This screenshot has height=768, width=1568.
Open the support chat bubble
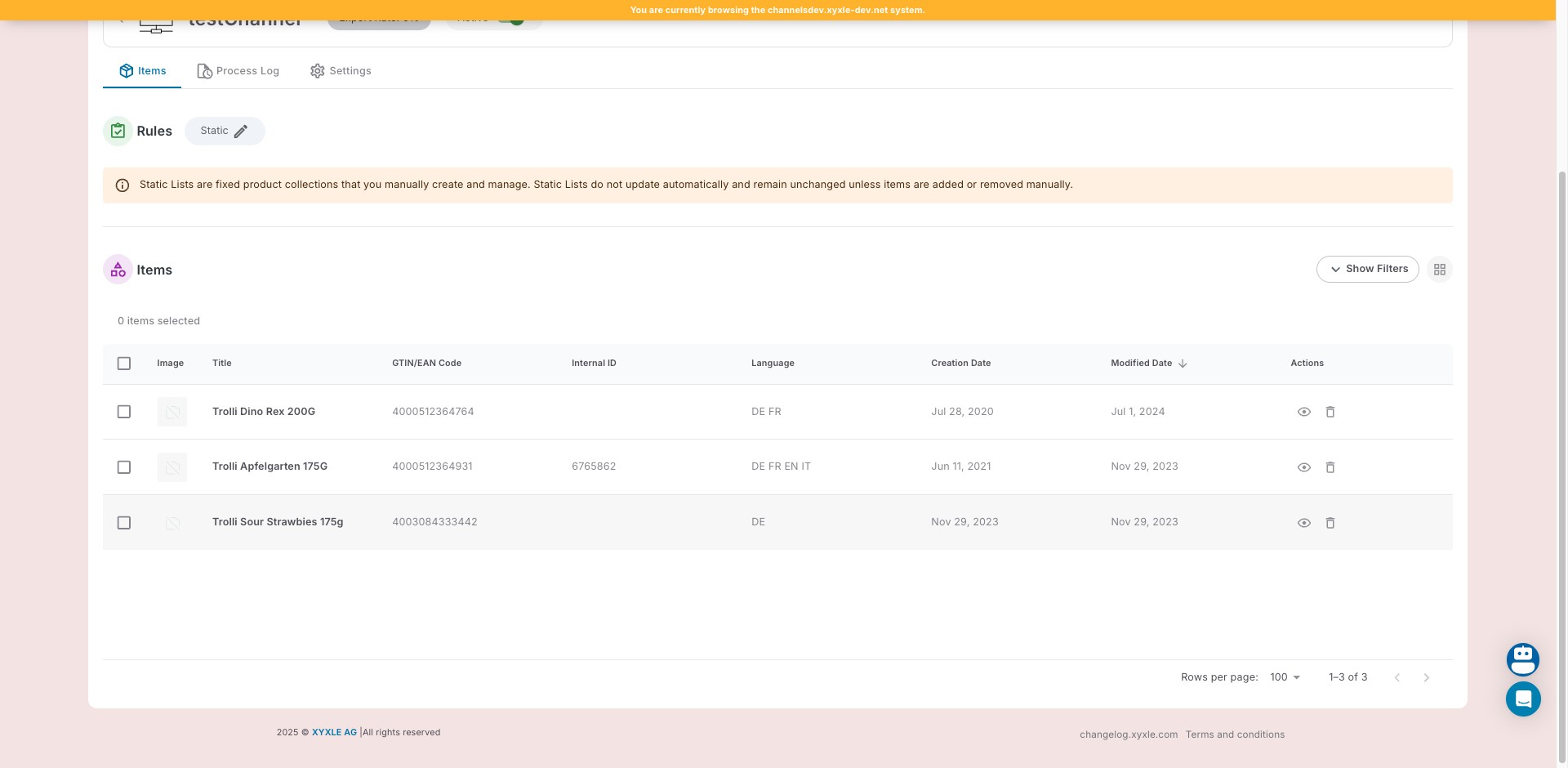point(1522,699)
